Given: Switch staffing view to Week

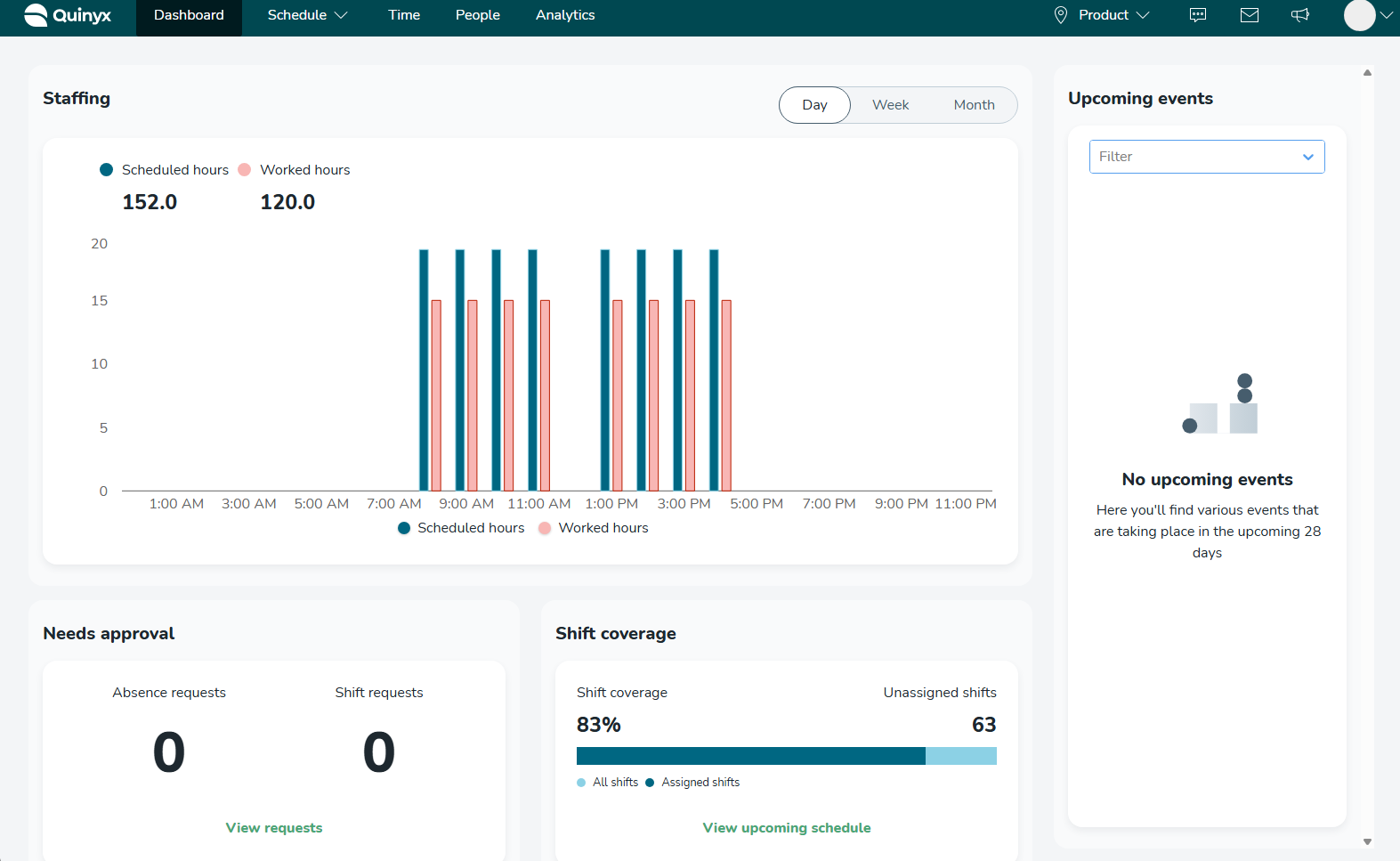Looking at the screenshot, I should coord(890,105).
